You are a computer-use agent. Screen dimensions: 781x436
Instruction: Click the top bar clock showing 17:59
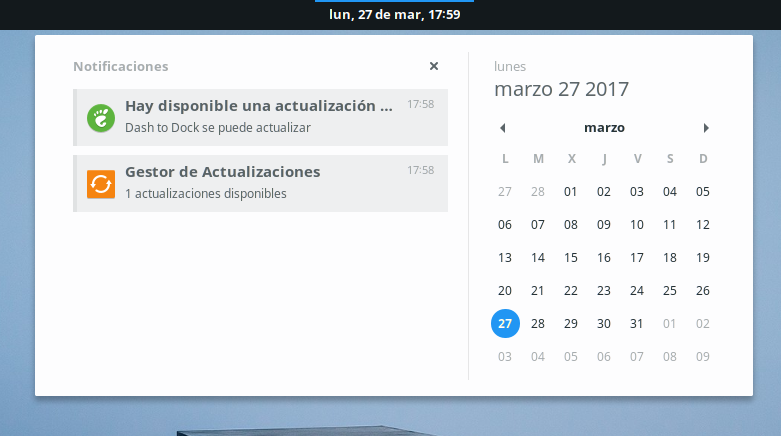pos(394,14)
